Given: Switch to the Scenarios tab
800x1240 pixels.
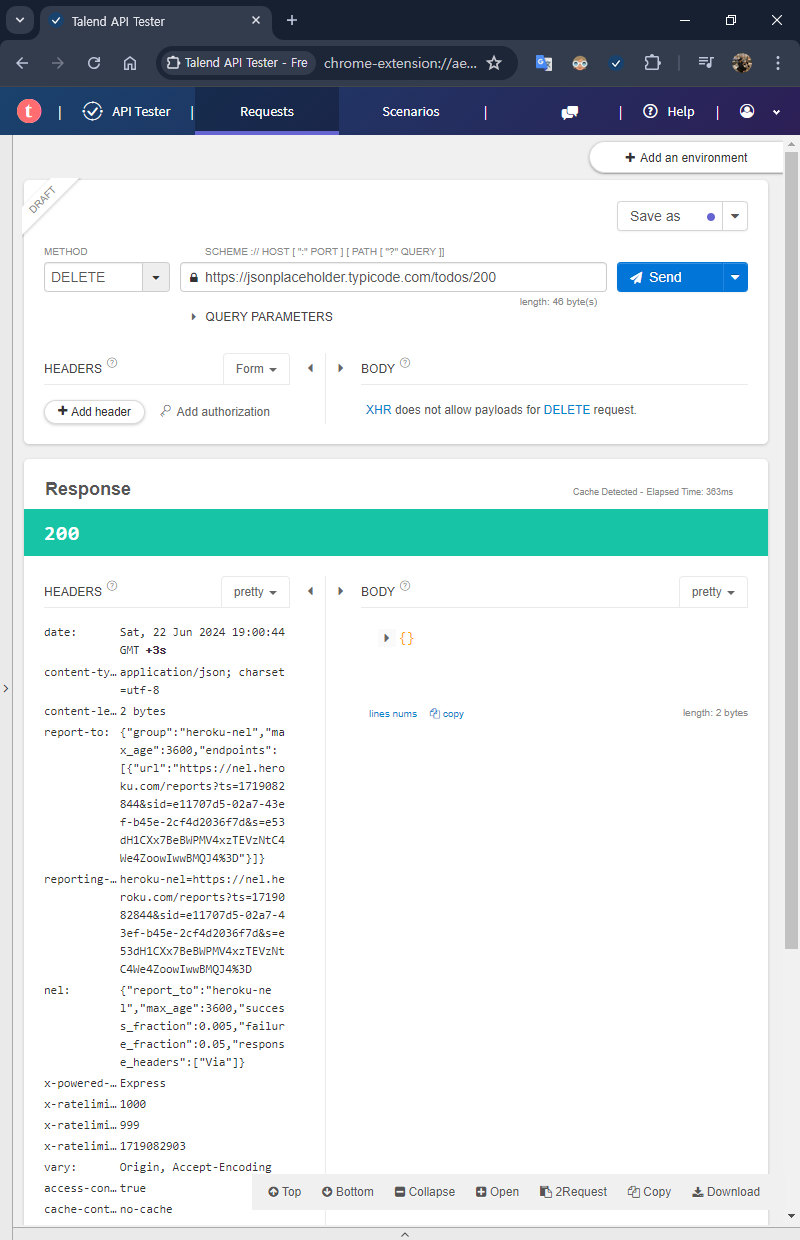Looking at the screenshot, I should pos(411,111).
